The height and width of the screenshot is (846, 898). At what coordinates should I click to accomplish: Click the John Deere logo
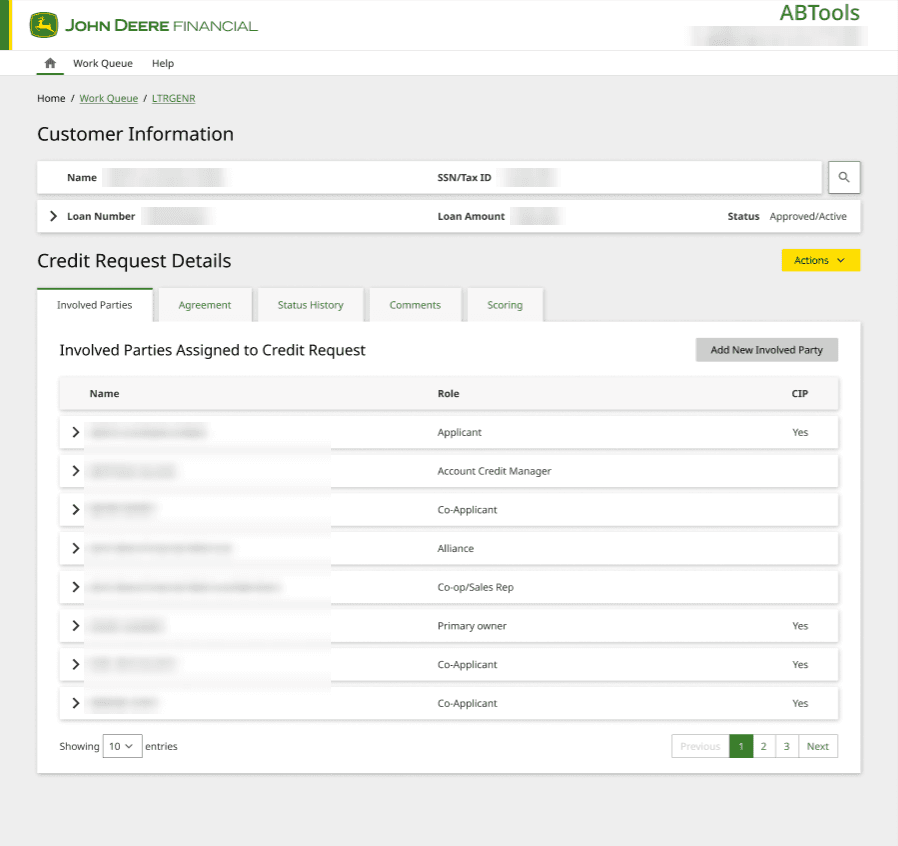[143, 26]
